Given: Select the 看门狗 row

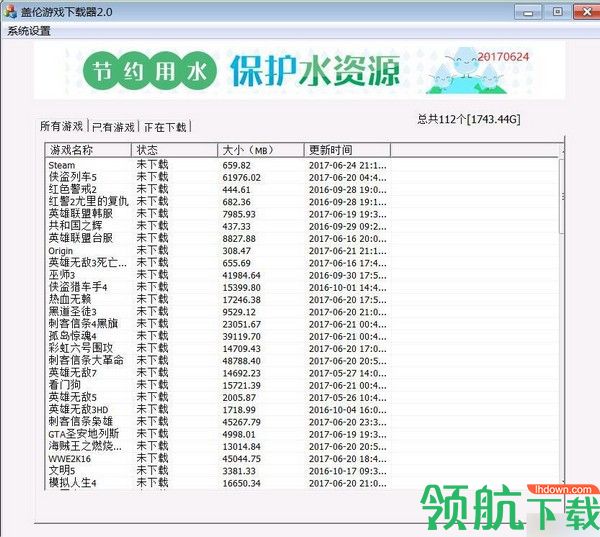Looking at the screenshot, I should tap(302, 386).
